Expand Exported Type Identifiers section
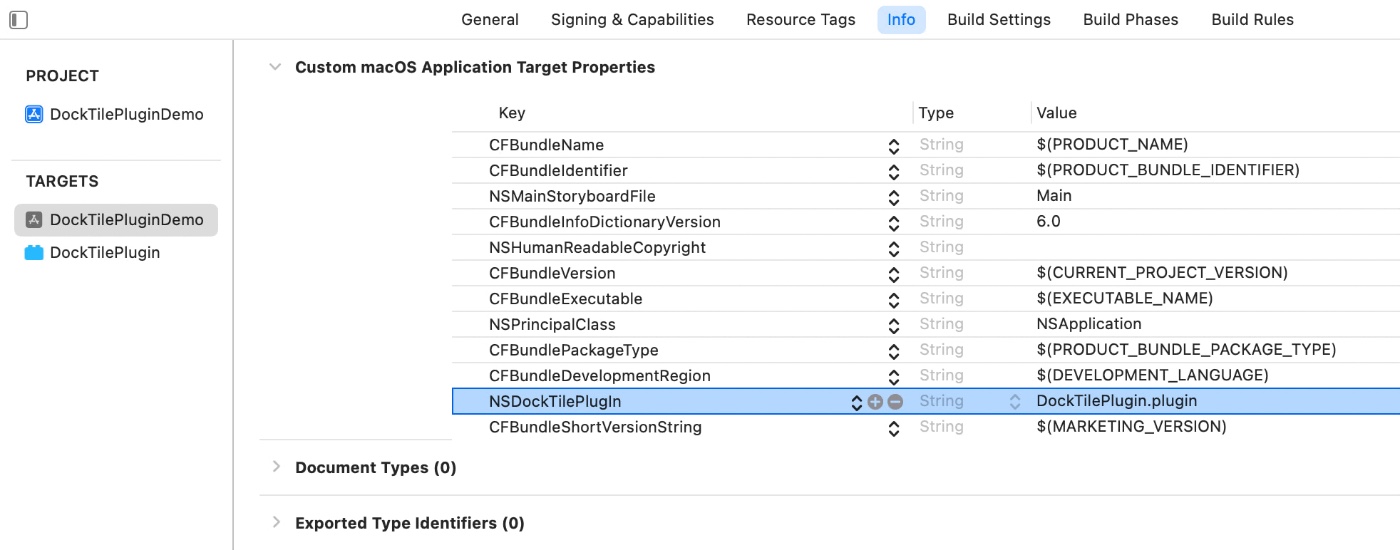The height and width of the screenshot is (550, 1400). coord(275,523)
